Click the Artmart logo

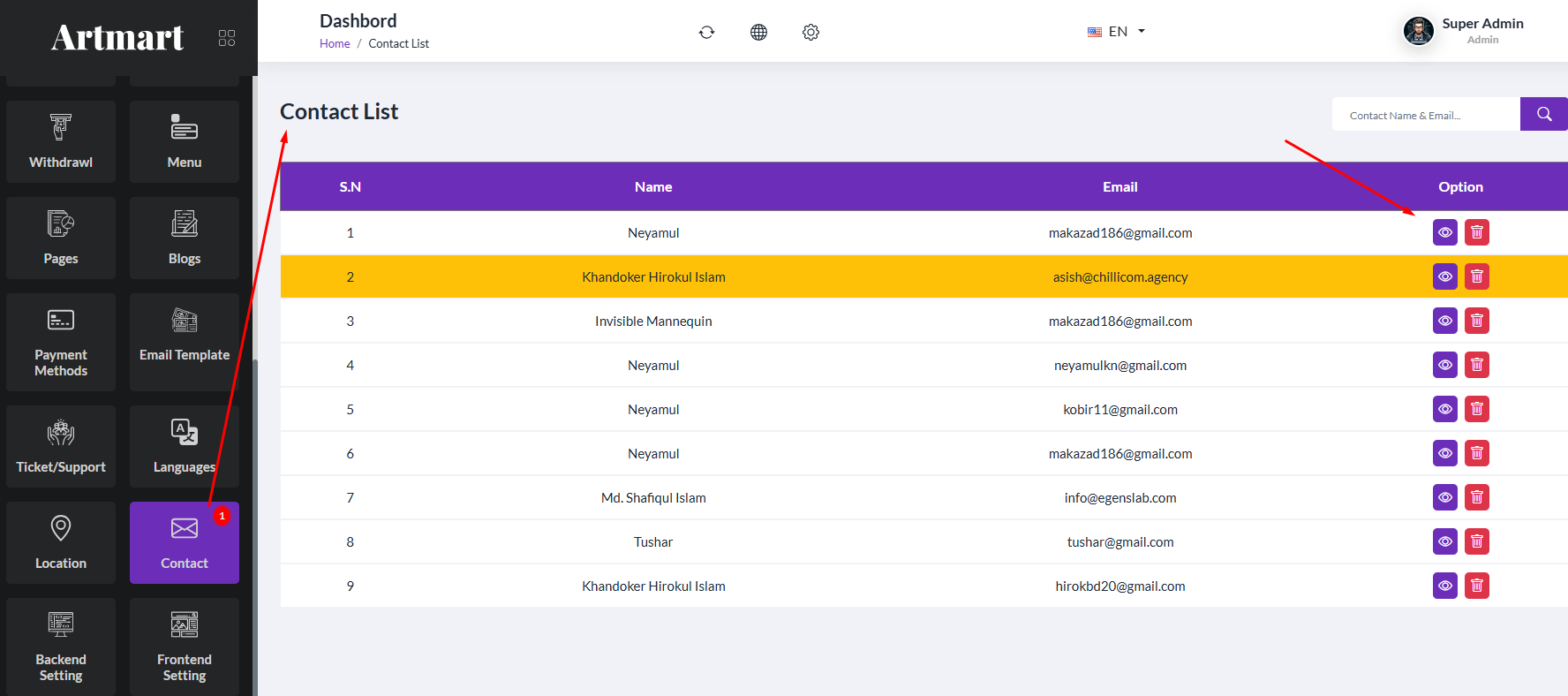pos(117,38)
